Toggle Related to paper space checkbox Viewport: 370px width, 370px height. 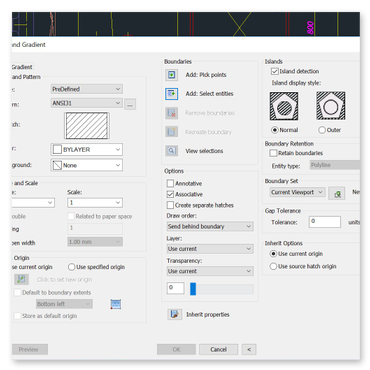pyautogui.click(x=71, y=216)
